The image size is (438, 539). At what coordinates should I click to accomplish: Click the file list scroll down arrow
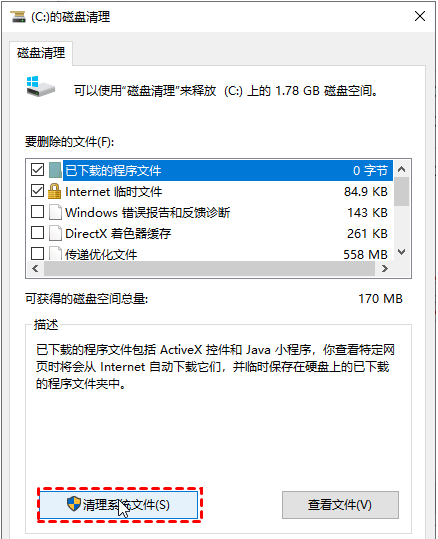401,252
